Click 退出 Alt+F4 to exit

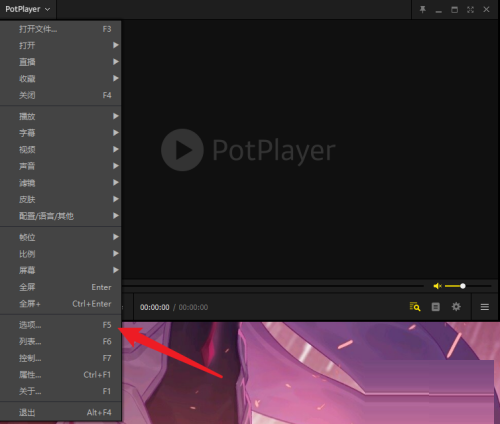[x=61, y=413]
